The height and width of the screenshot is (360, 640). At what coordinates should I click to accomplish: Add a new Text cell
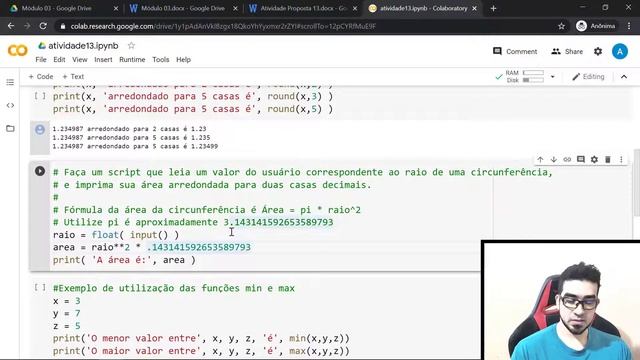pyautogui.click(x=73, y=77)
